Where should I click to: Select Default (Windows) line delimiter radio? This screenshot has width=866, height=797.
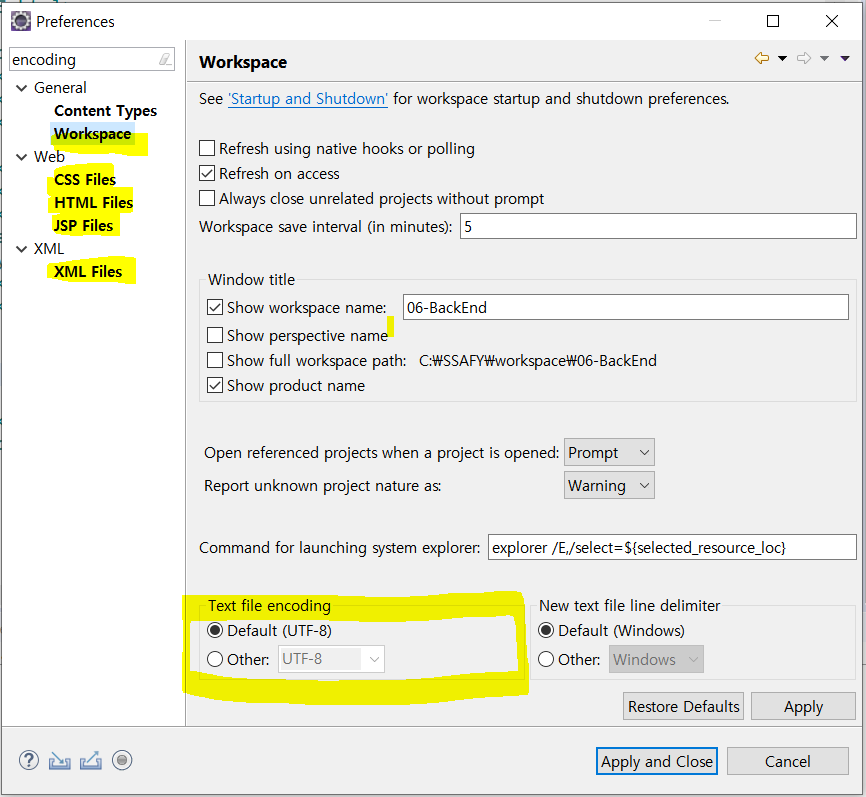pyautogui.click(x=546, y=630)
